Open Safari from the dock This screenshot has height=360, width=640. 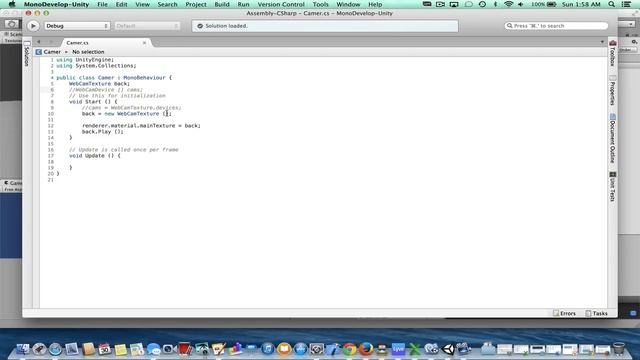coord(55,349)
